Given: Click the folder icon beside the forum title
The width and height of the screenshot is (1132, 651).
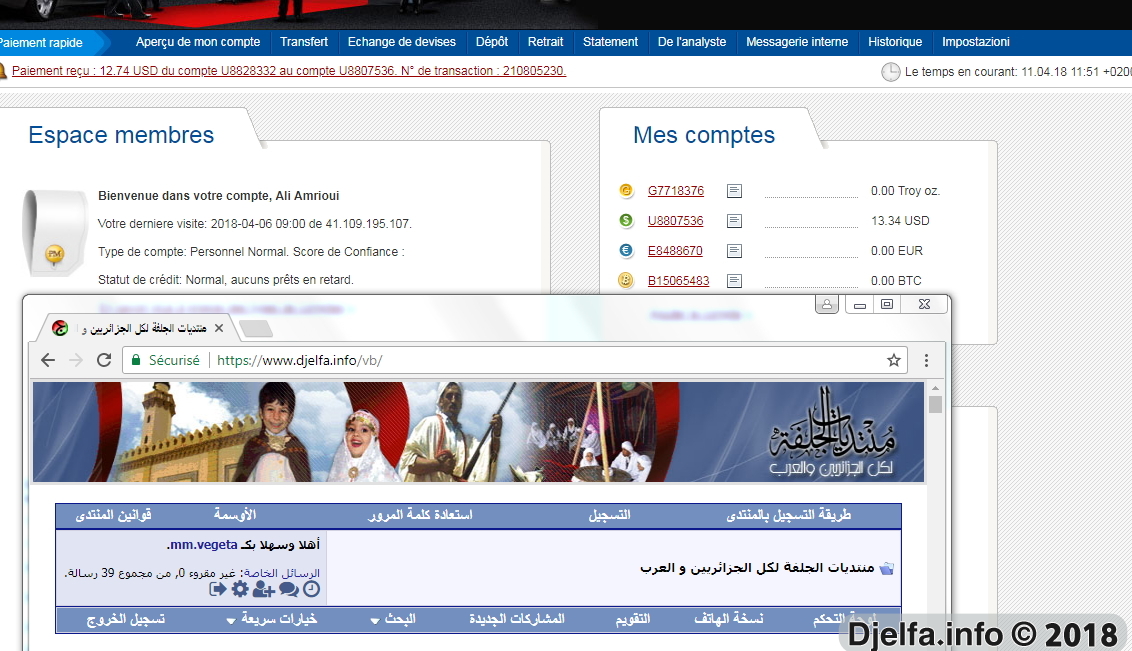Looking at the screenshot, I should click(x=887, y=568).
